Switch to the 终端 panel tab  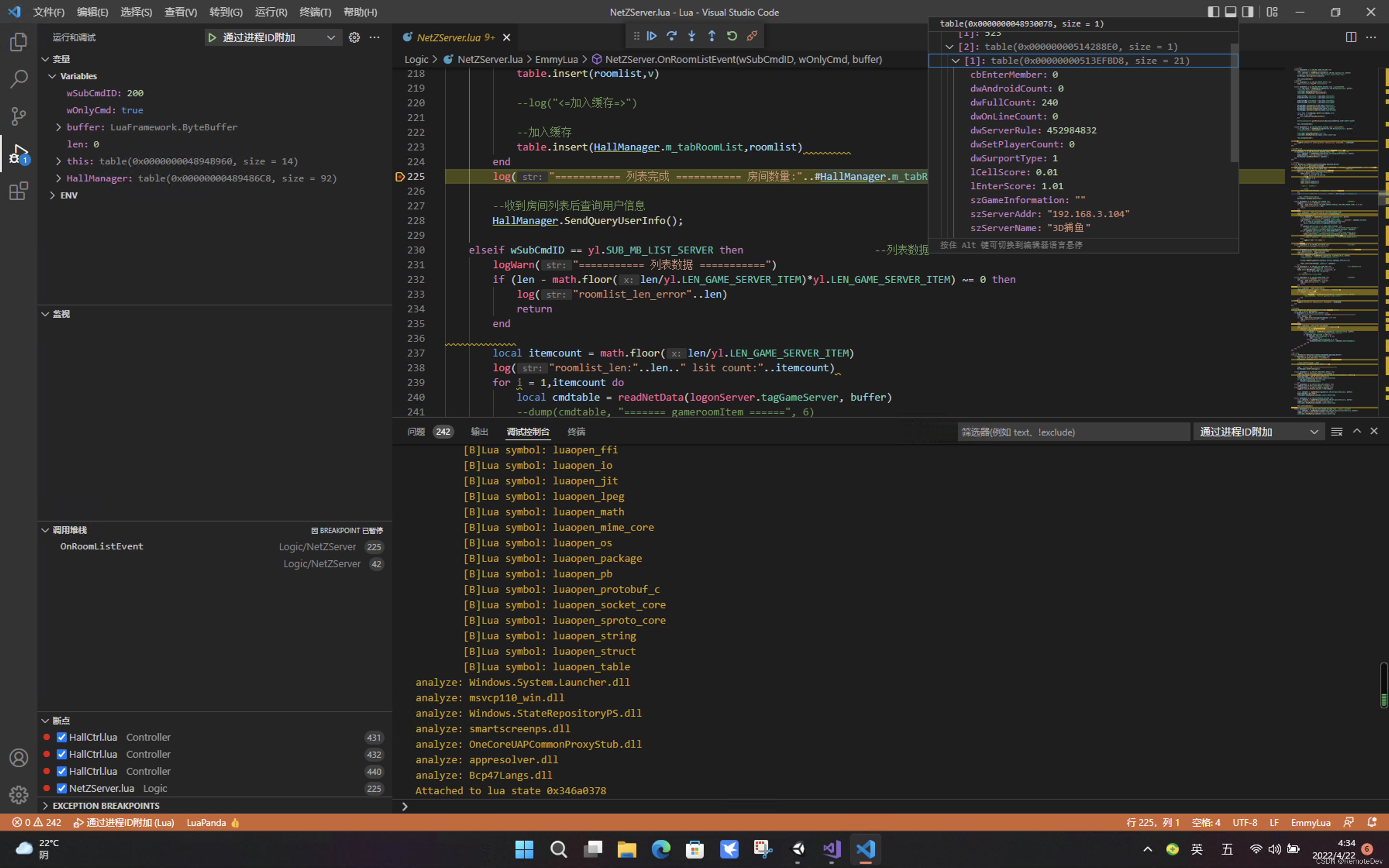pos(576,432)
